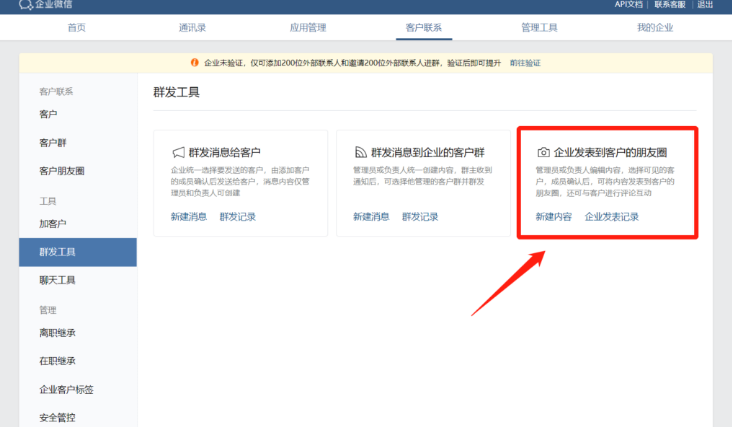Select 聊天工具 in the sidebar

tap(57, 280)
